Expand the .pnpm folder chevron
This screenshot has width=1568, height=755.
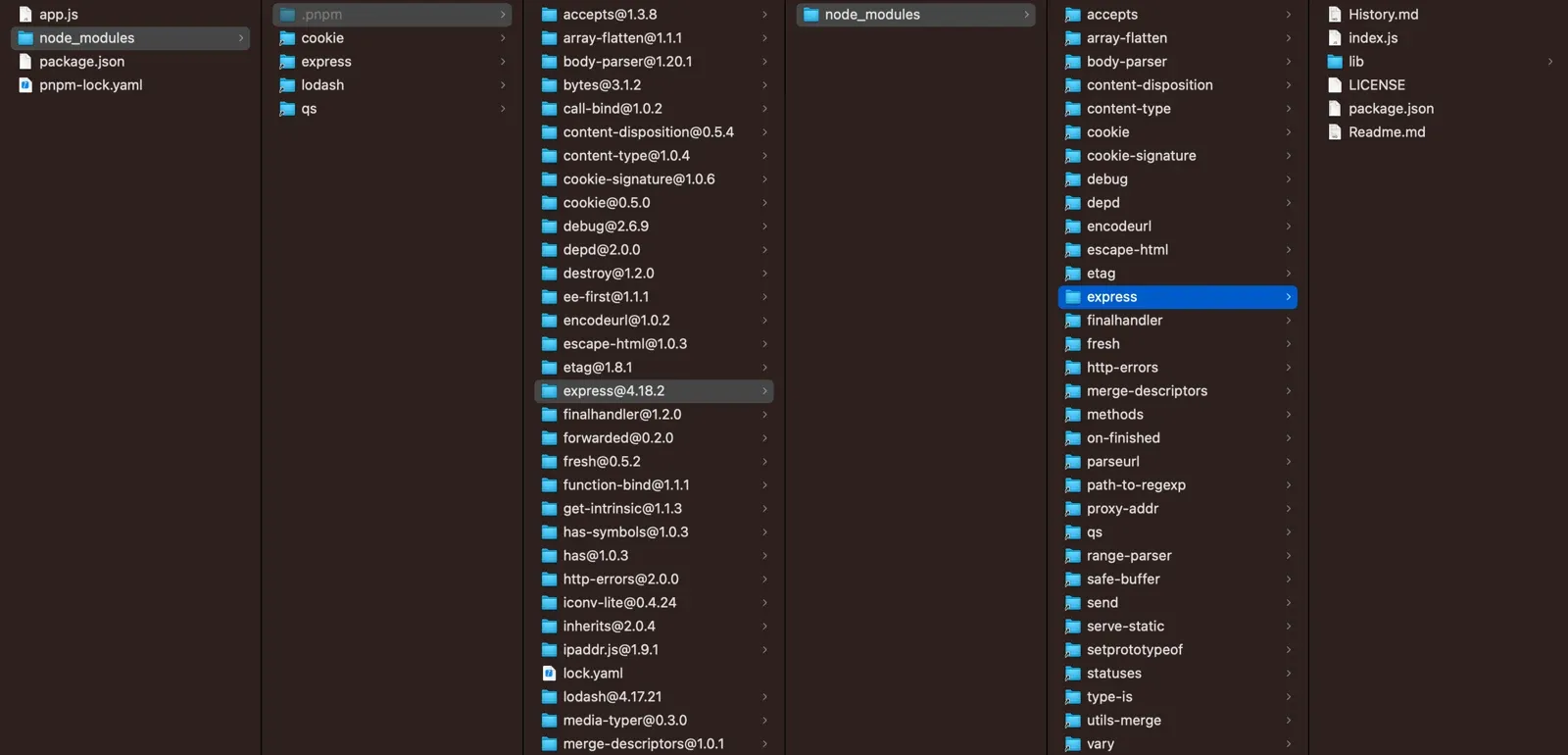coord(503,15)
